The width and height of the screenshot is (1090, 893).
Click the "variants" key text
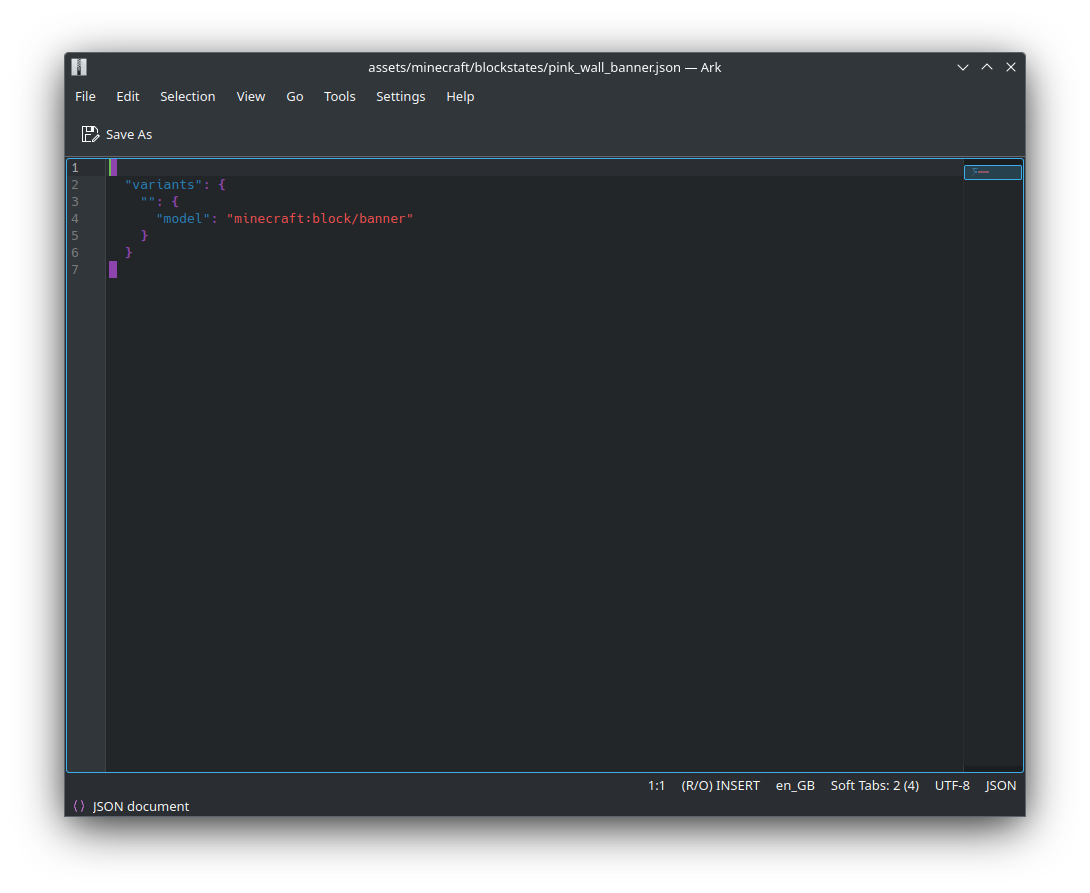(163, 185)
